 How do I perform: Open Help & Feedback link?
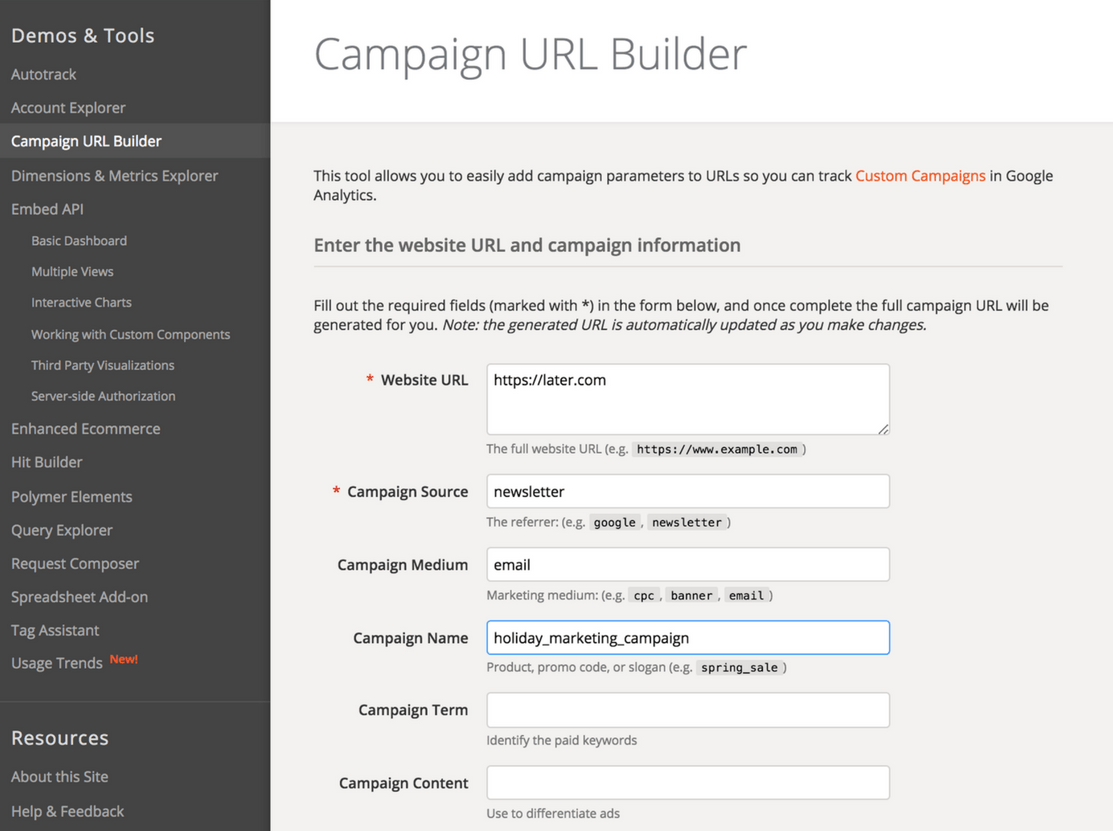coord(67,811)
